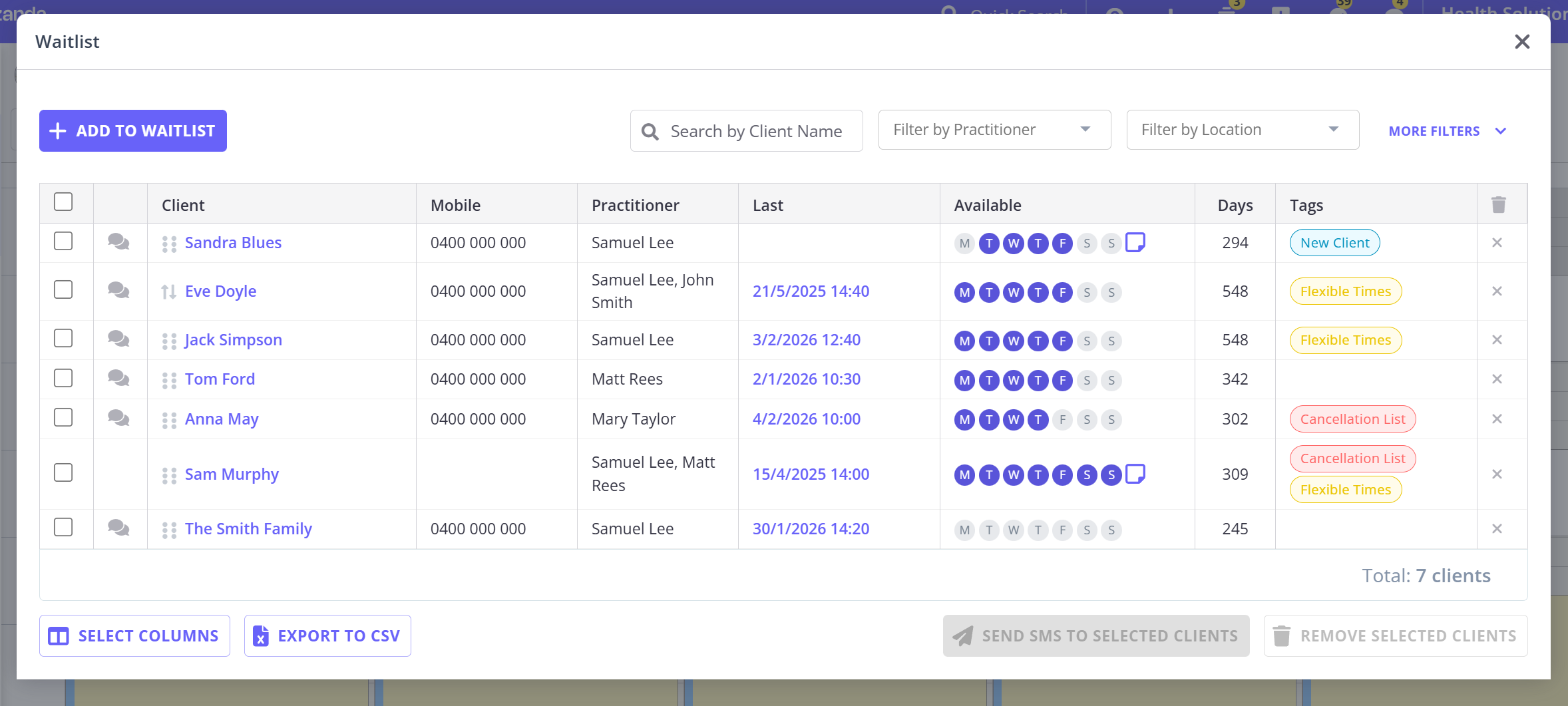
Task: Toggle the select-all checkbox in header
Action: point(63,202)
